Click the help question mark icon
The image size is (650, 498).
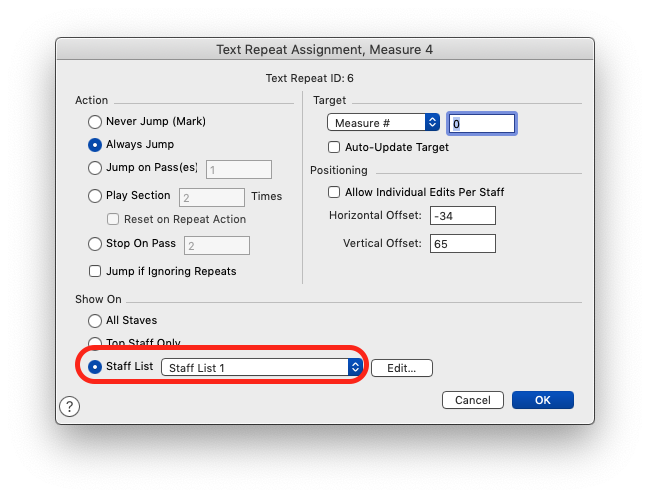pyautogui.click(x=69, y=406)
